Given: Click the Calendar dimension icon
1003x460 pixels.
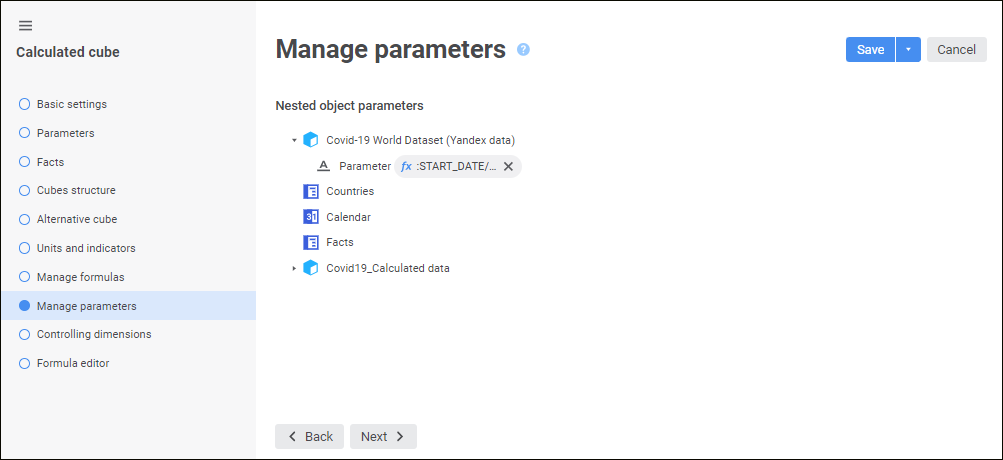Looking at the screenshot, I should click(311, 217).
